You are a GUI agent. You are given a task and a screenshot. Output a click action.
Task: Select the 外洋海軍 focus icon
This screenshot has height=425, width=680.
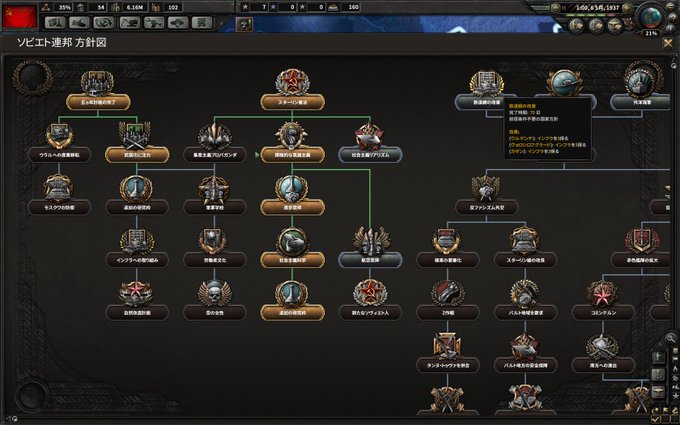[x=642, y=82]
